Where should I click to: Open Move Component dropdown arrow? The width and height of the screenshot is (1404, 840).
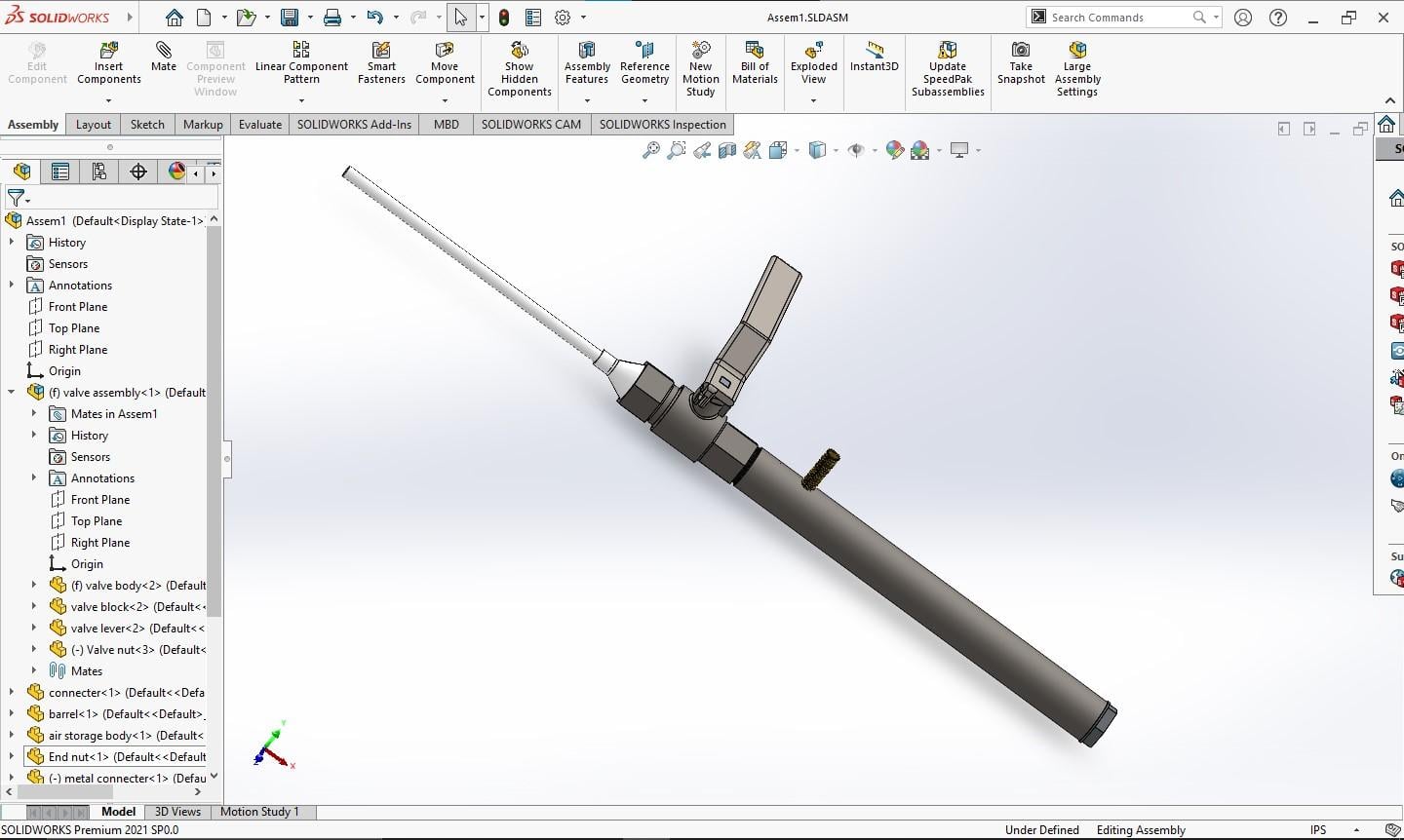[445, 100]
